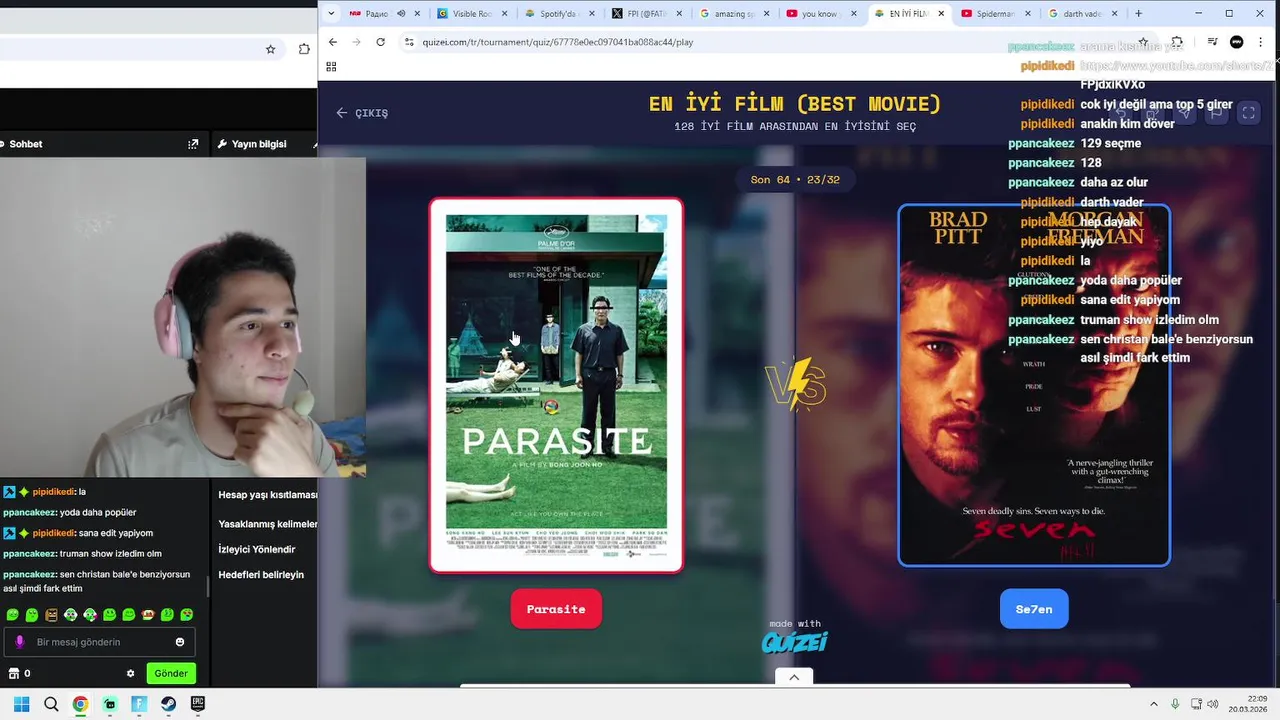Select the Parasite movie poster card
The image size is (1280, 720).
(x=556, y=385)
